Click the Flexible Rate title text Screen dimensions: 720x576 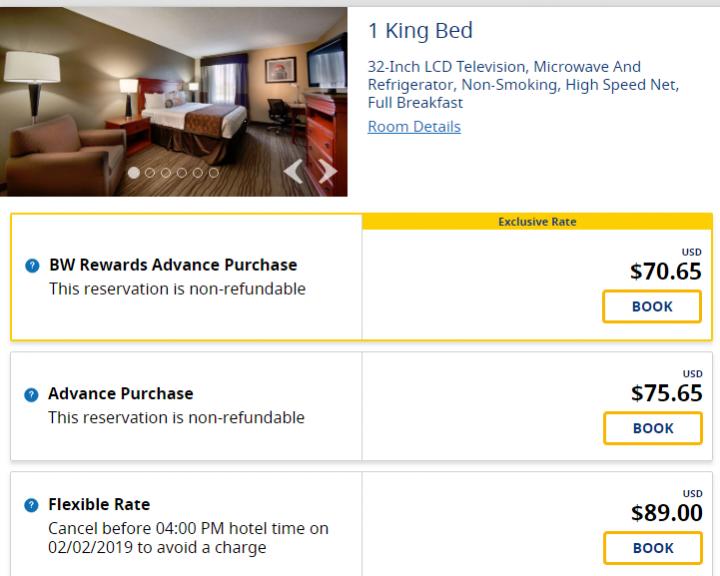(99, 505)
